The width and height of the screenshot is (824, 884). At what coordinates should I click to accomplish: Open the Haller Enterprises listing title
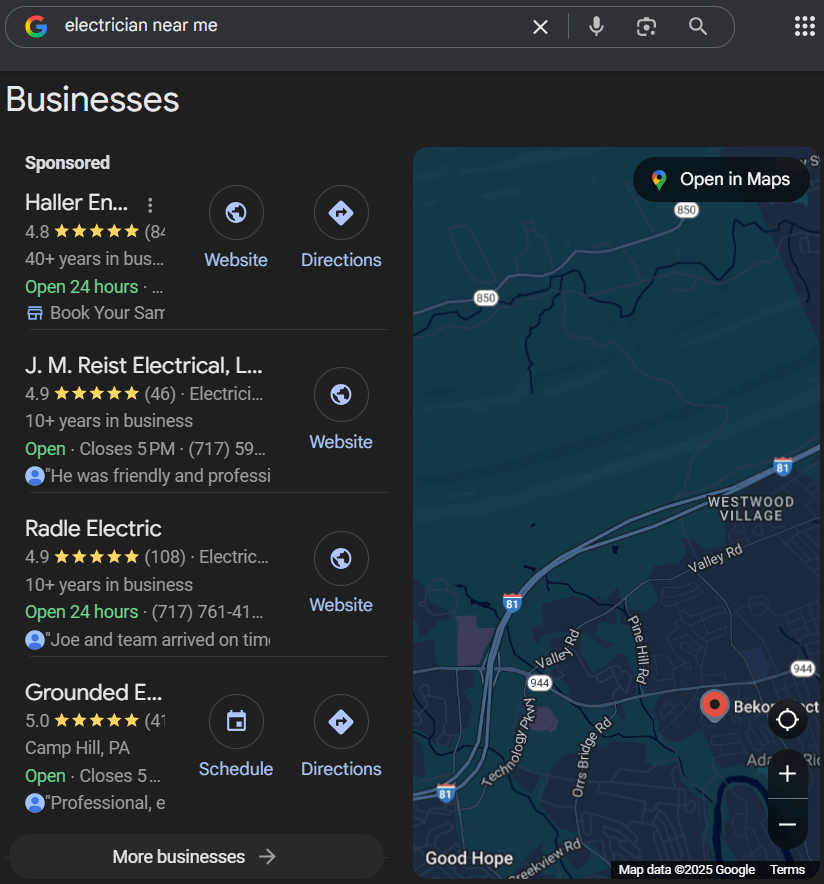[x=77, y=202]
